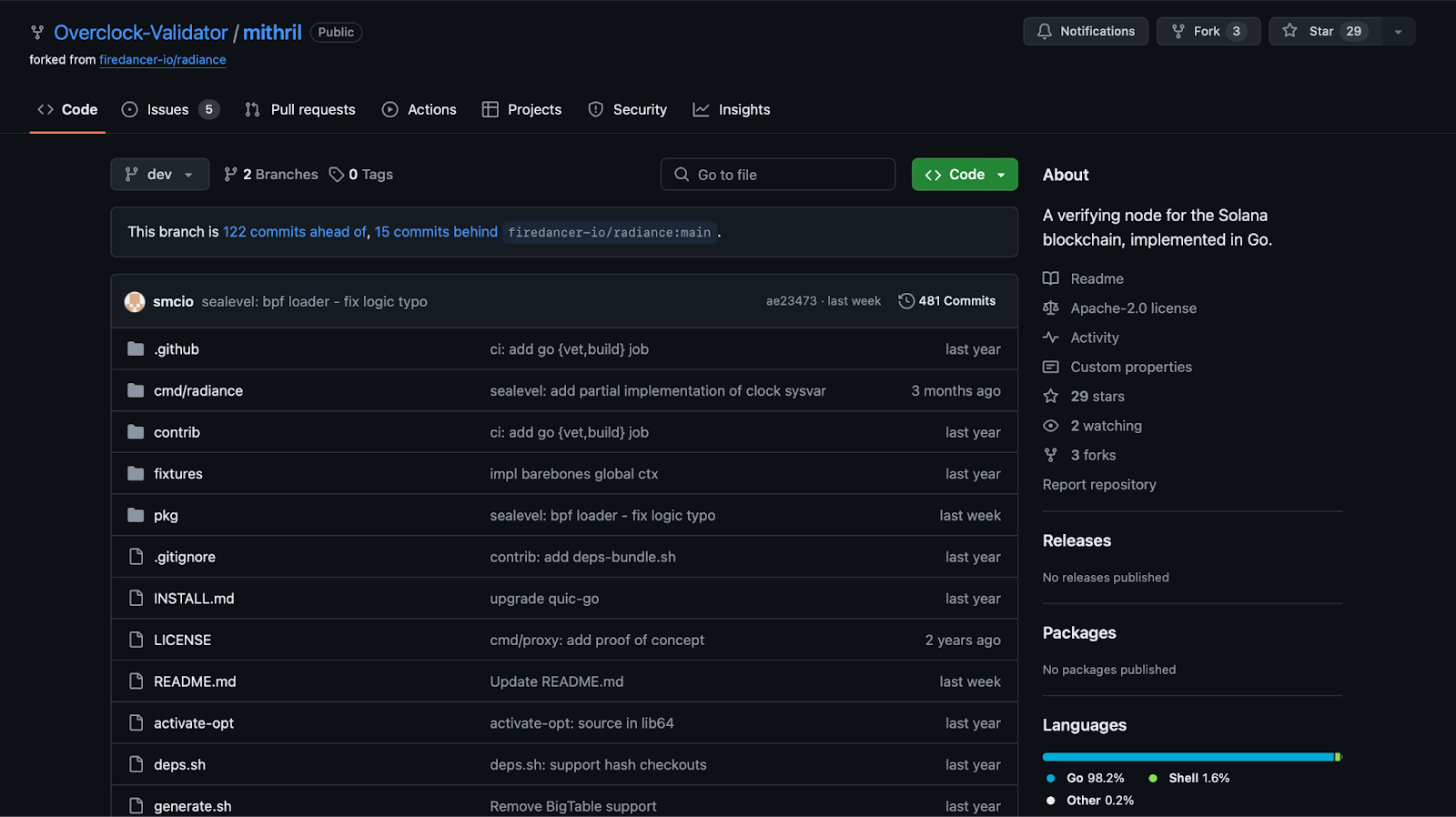This screenshot has width=1456, height=817.
Task: Click the fork icon beside Overclock-Validator
Action: tap(37, 33)
